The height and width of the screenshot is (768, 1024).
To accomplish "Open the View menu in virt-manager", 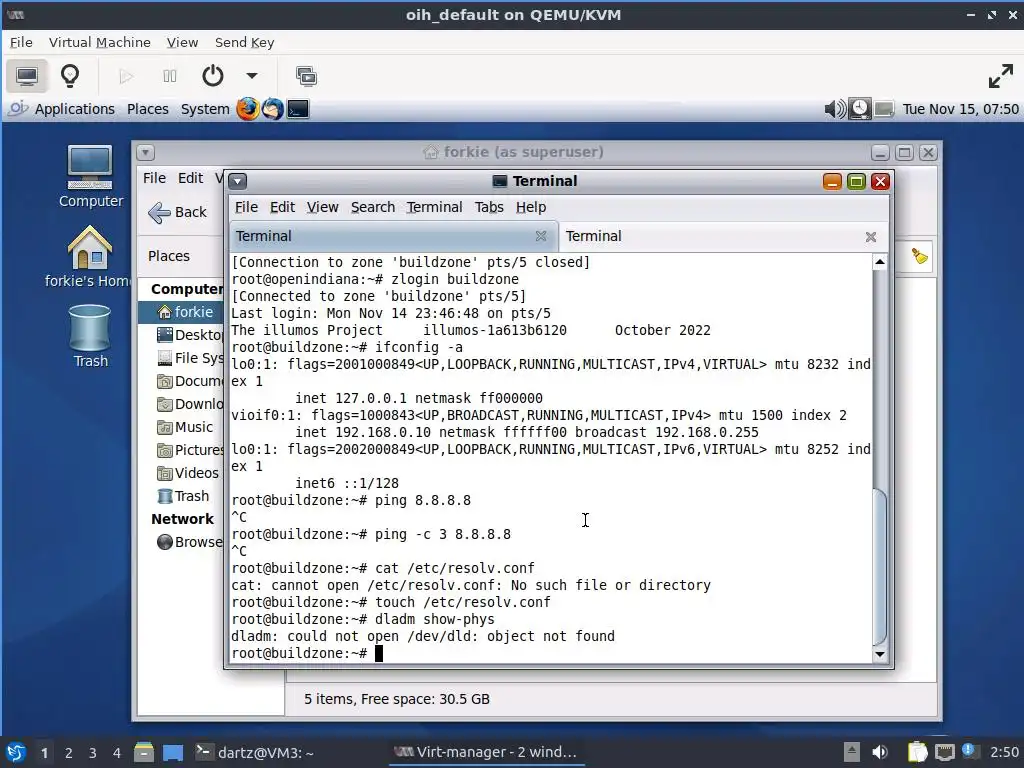I will coord(182,42).
